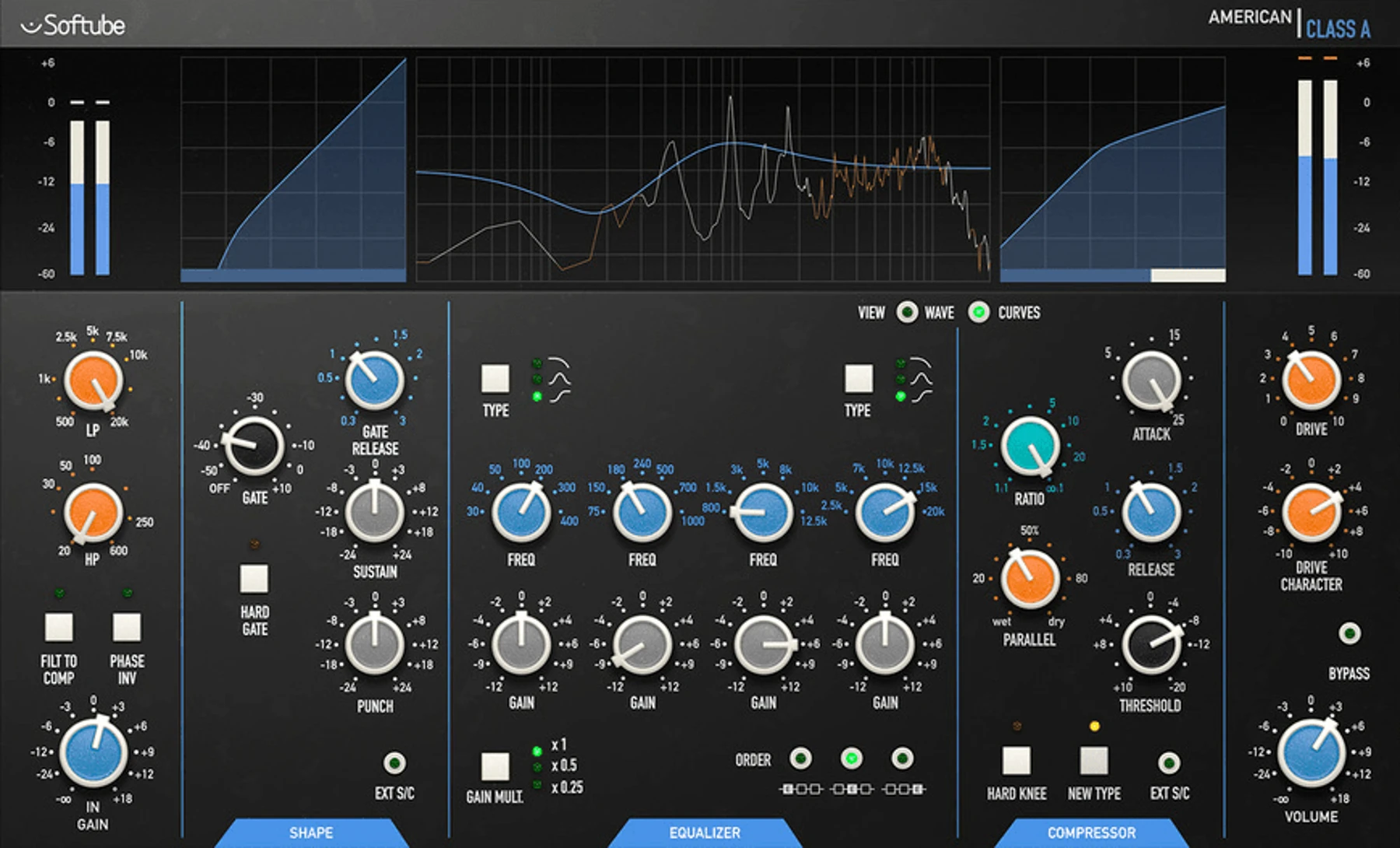Toggle the compressor NEW TYPE button
This screenshot has height=848, width=1400.
1094,761
